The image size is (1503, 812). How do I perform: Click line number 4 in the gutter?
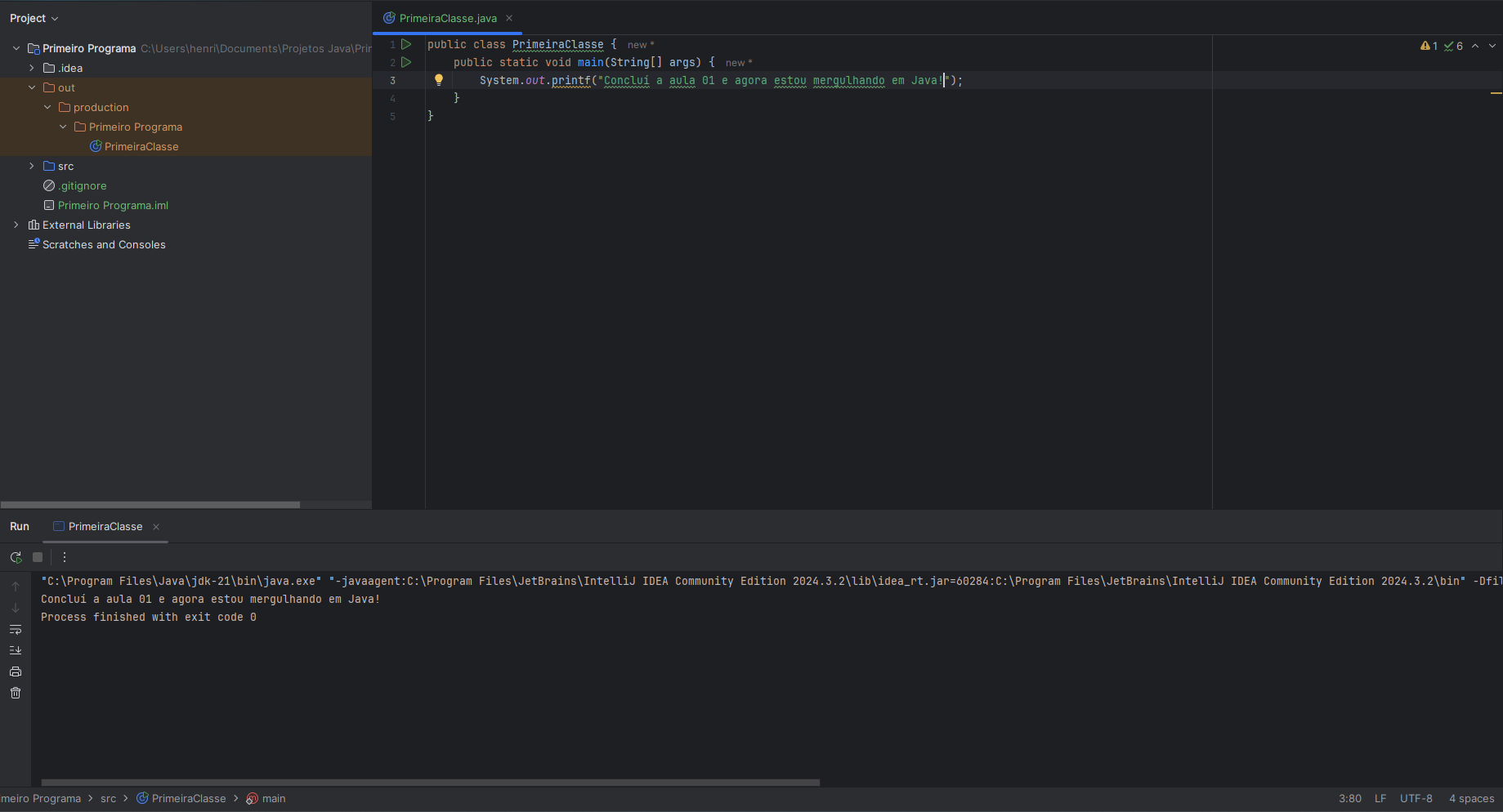(x=393, y=98)
